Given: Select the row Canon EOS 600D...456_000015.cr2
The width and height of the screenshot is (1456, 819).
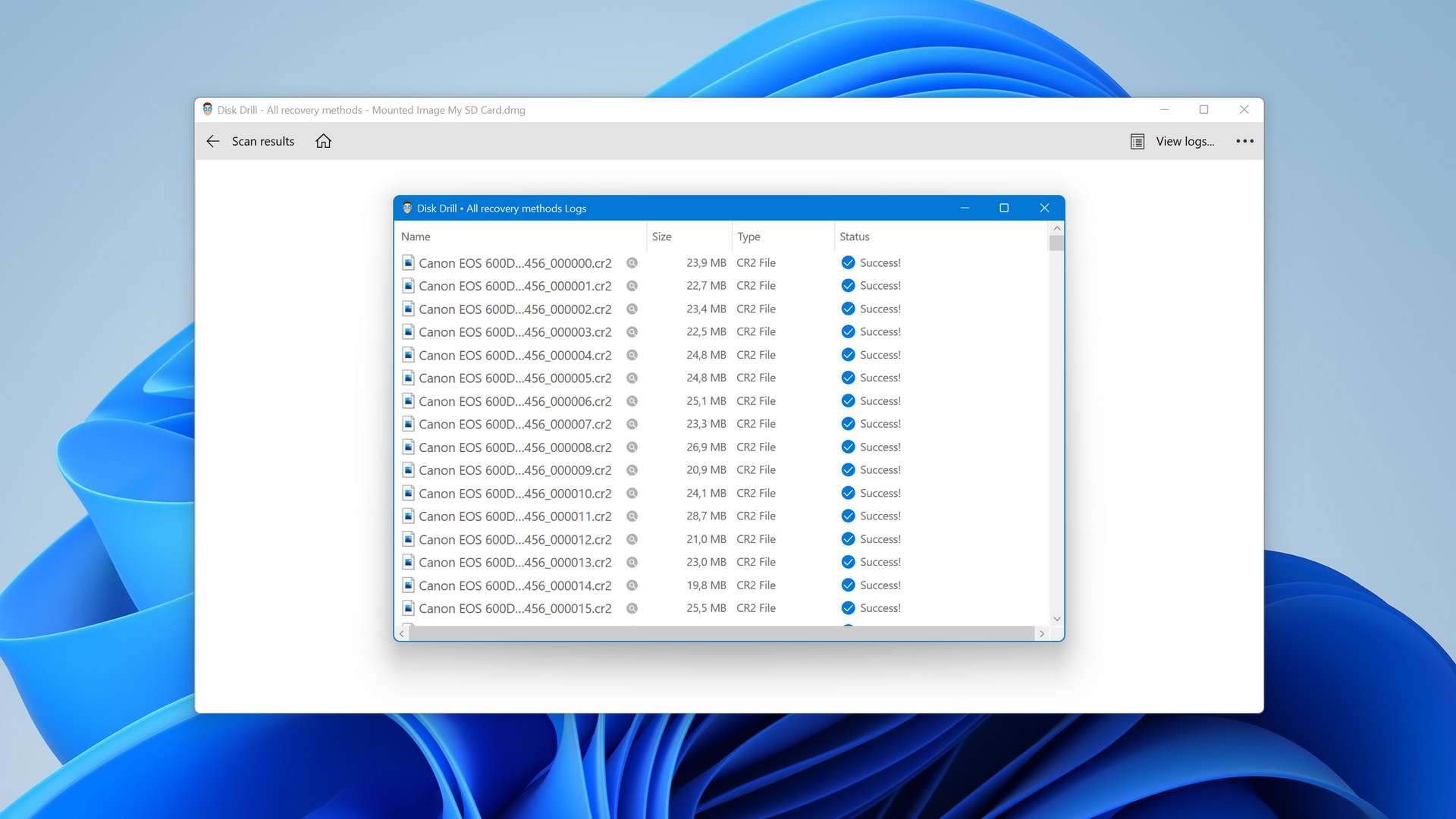Looking at the screenshot, I should 721,608.
